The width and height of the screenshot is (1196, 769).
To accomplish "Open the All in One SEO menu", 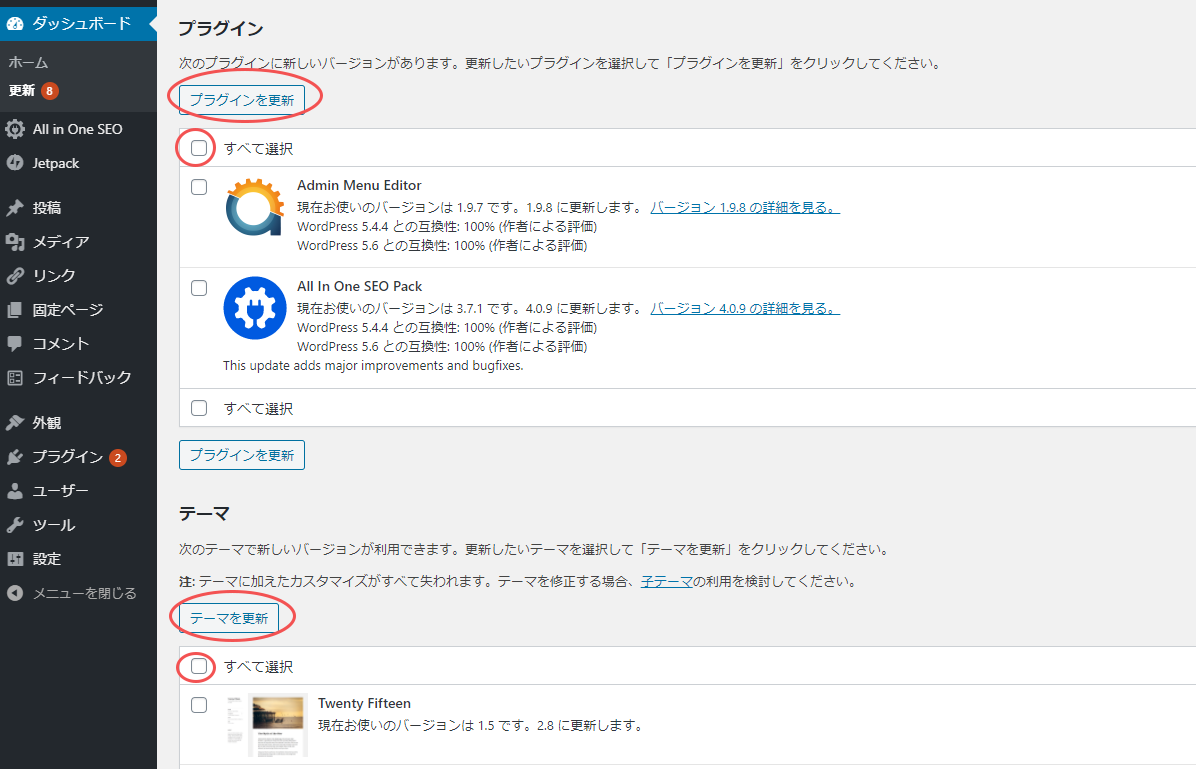I will (78, 129).
